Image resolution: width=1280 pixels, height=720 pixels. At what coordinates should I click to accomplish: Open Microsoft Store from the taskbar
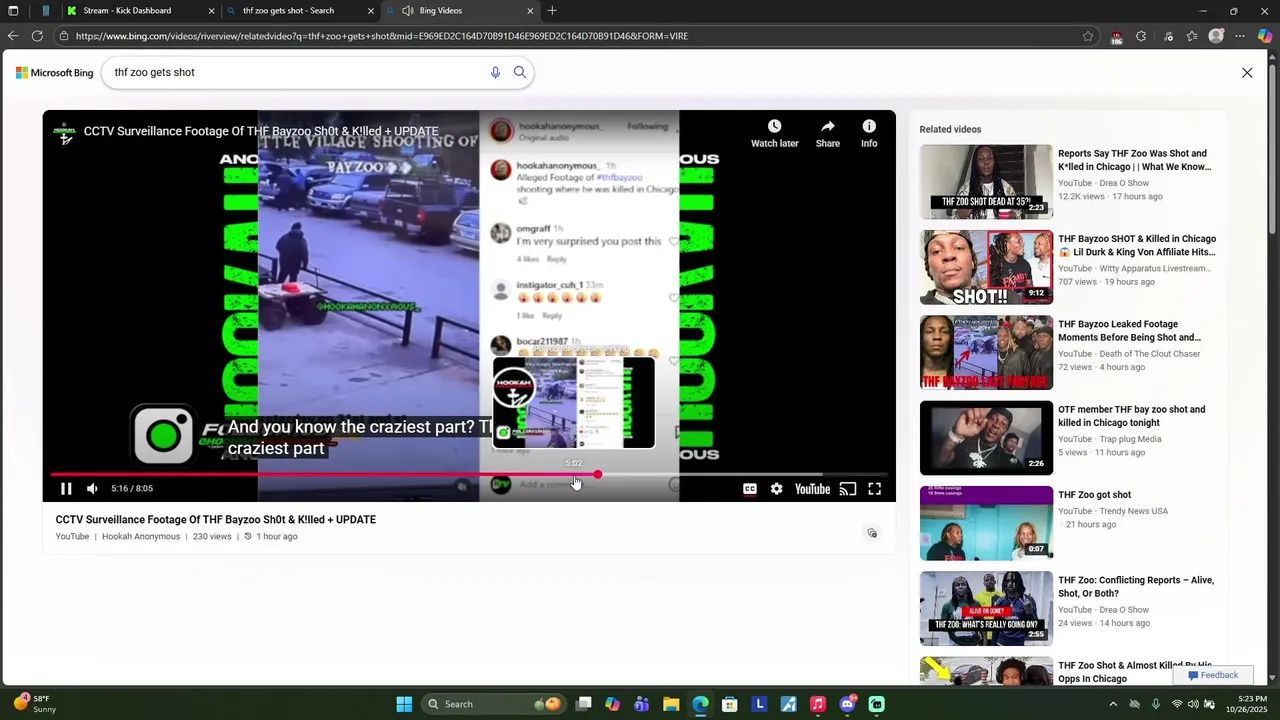[730, 704]
